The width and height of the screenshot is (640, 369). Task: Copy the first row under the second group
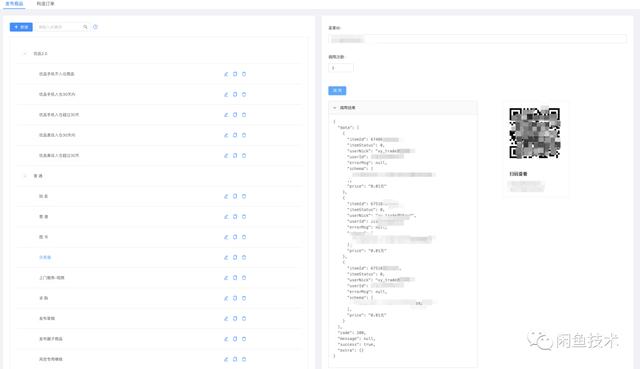click(x=235, y=196)
